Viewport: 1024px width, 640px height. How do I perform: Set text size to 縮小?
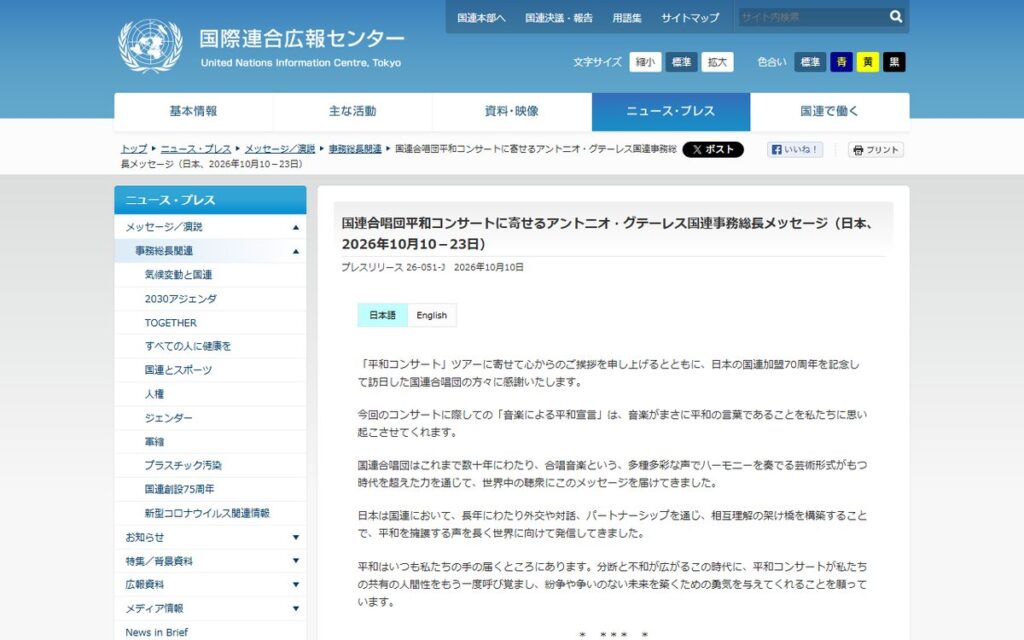tap(645, 62)
